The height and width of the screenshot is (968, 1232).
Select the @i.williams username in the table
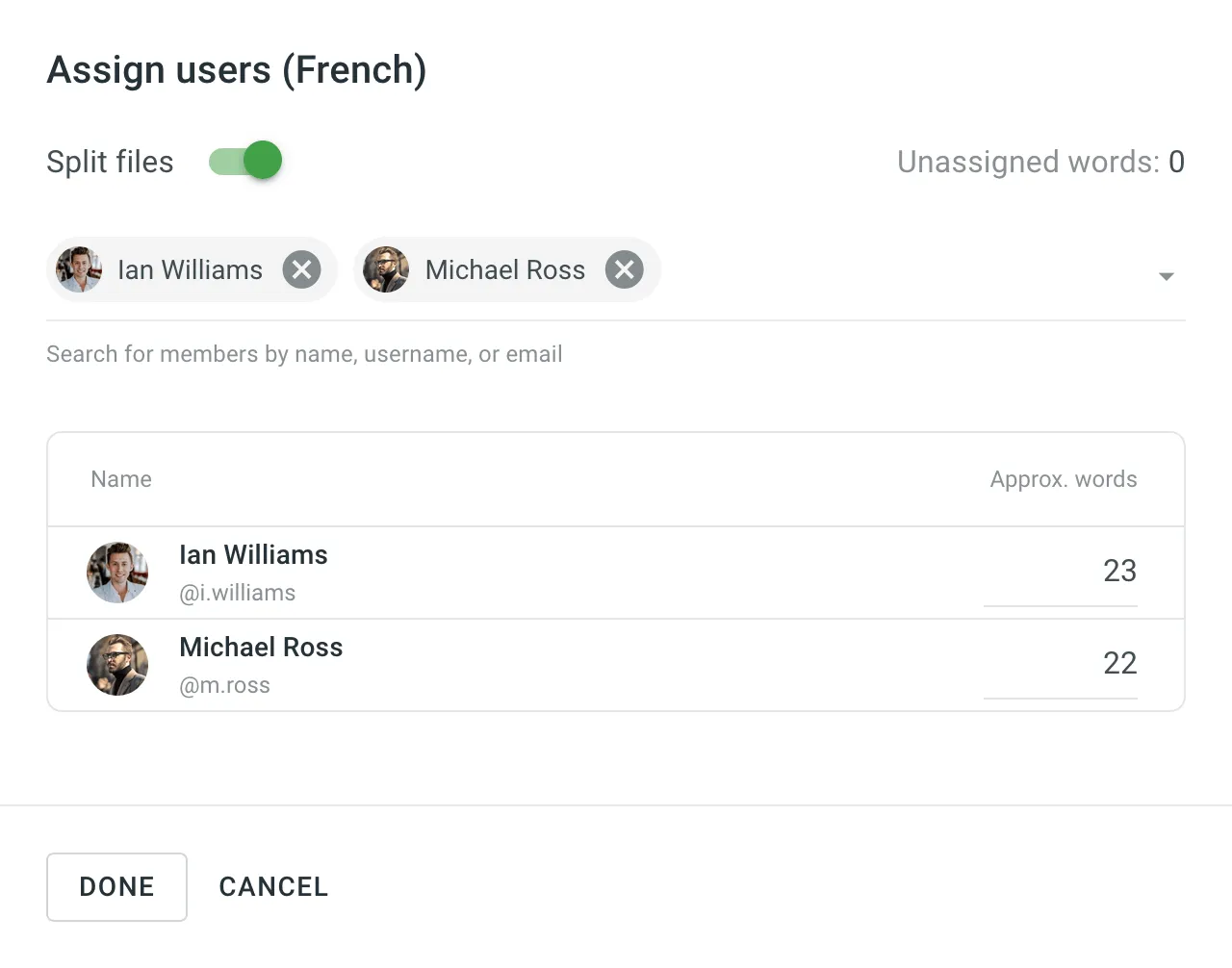pyautogui.click(x=238, y=593)
